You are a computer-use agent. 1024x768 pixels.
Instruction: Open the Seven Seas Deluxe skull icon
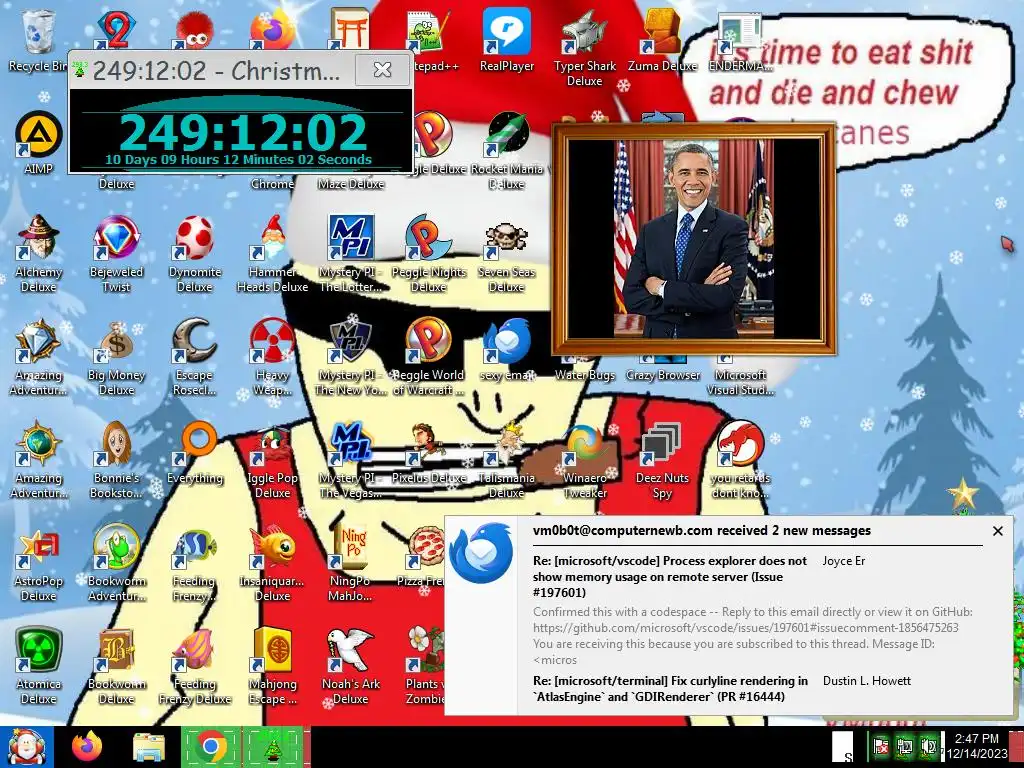[507, 253]
